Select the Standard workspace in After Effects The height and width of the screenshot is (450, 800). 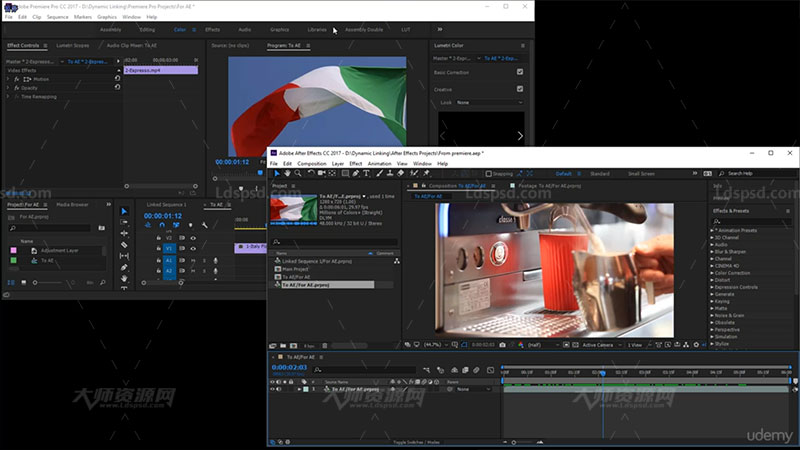click(x=600, y=174)
